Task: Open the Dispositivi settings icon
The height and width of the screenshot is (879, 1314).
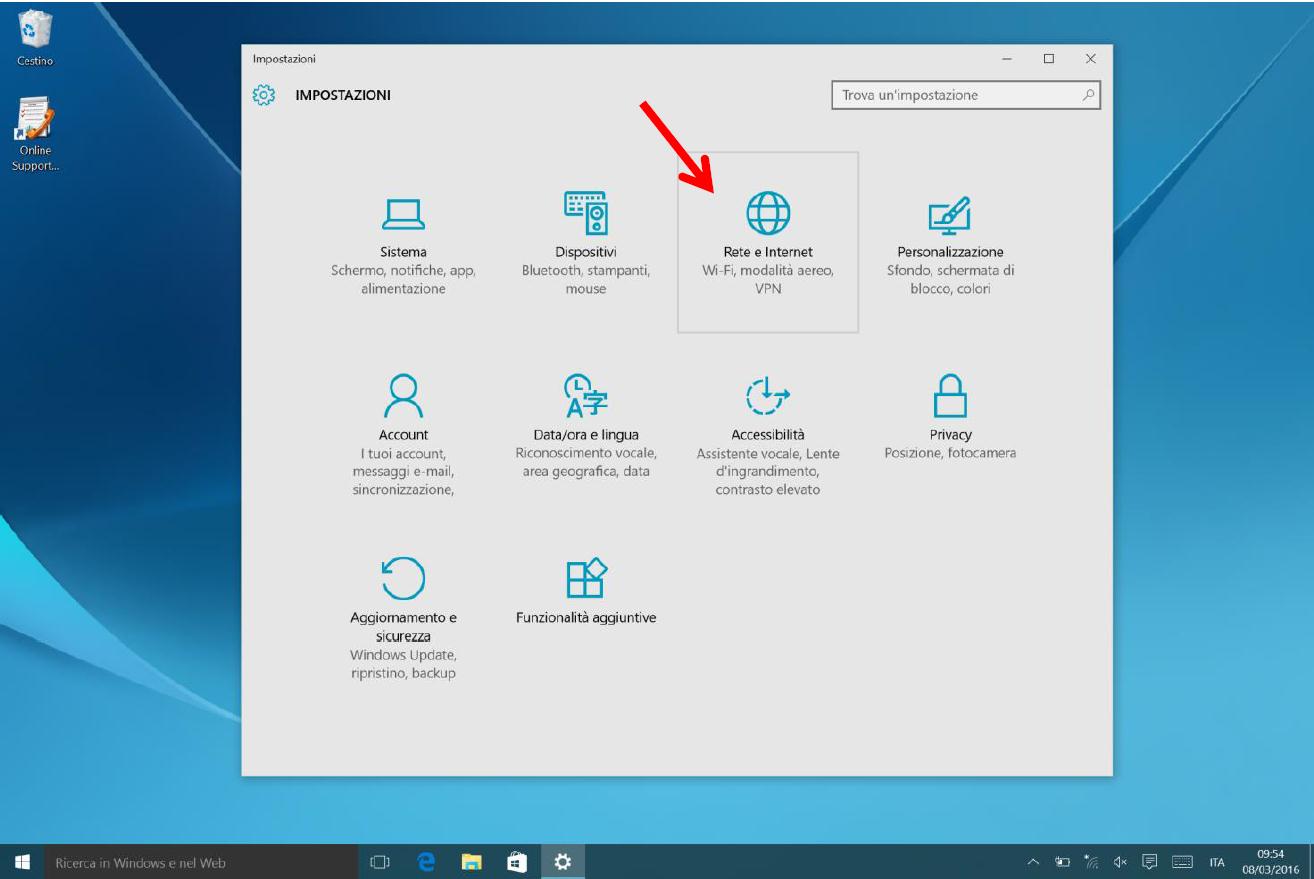Action: click(585, 212)
